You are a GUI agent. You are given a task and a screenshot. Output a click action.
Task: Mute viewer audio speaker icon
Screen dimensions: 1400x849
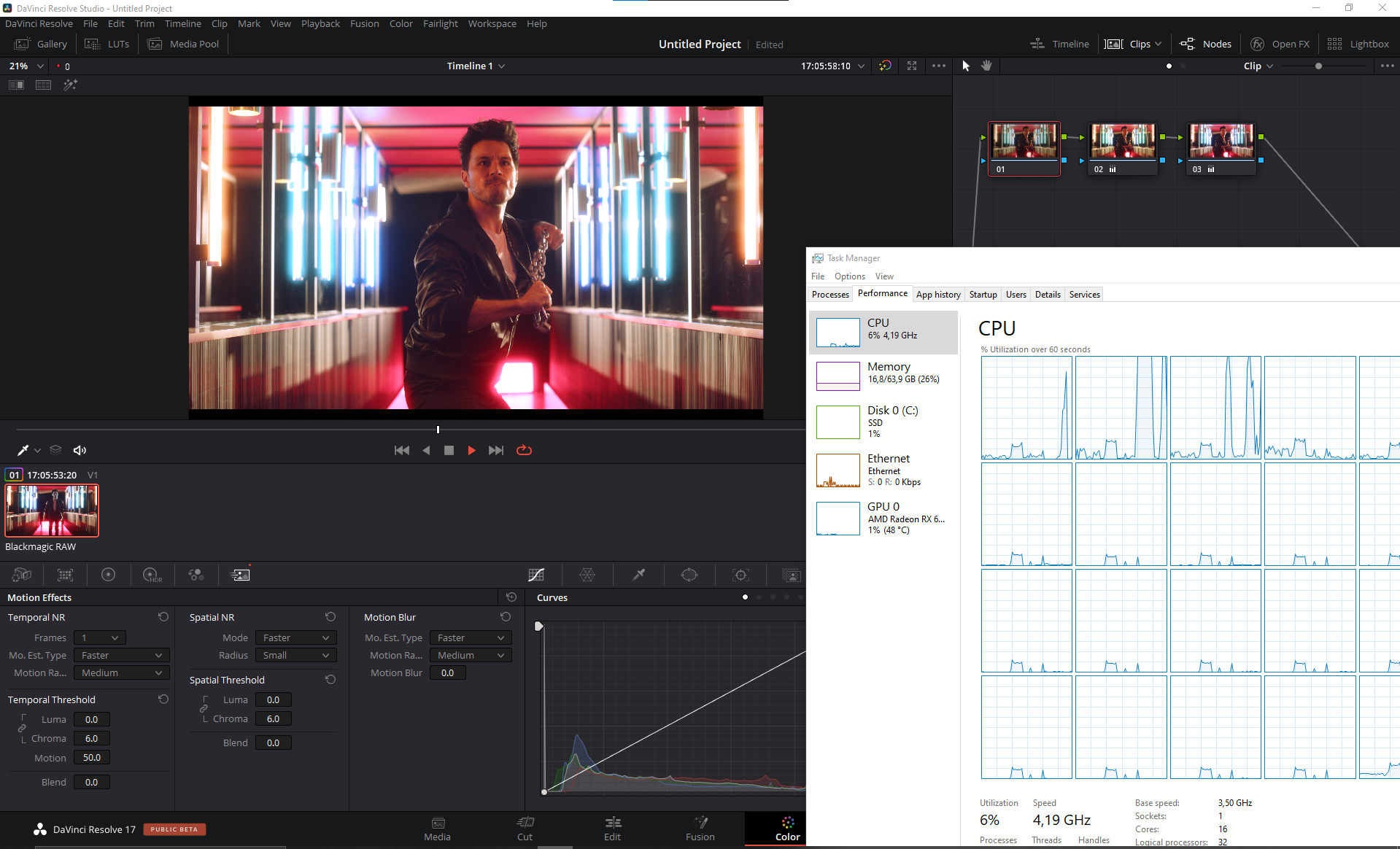(80, 450)
